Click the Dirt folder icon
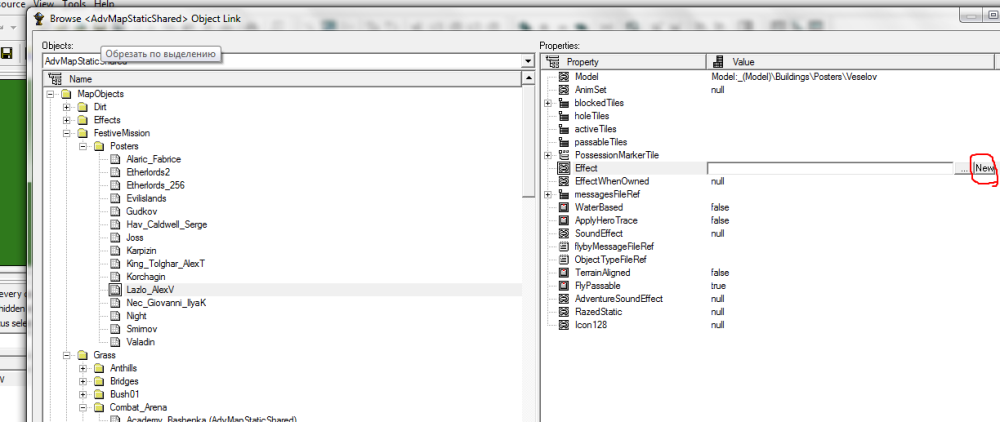 click(82, 107)
